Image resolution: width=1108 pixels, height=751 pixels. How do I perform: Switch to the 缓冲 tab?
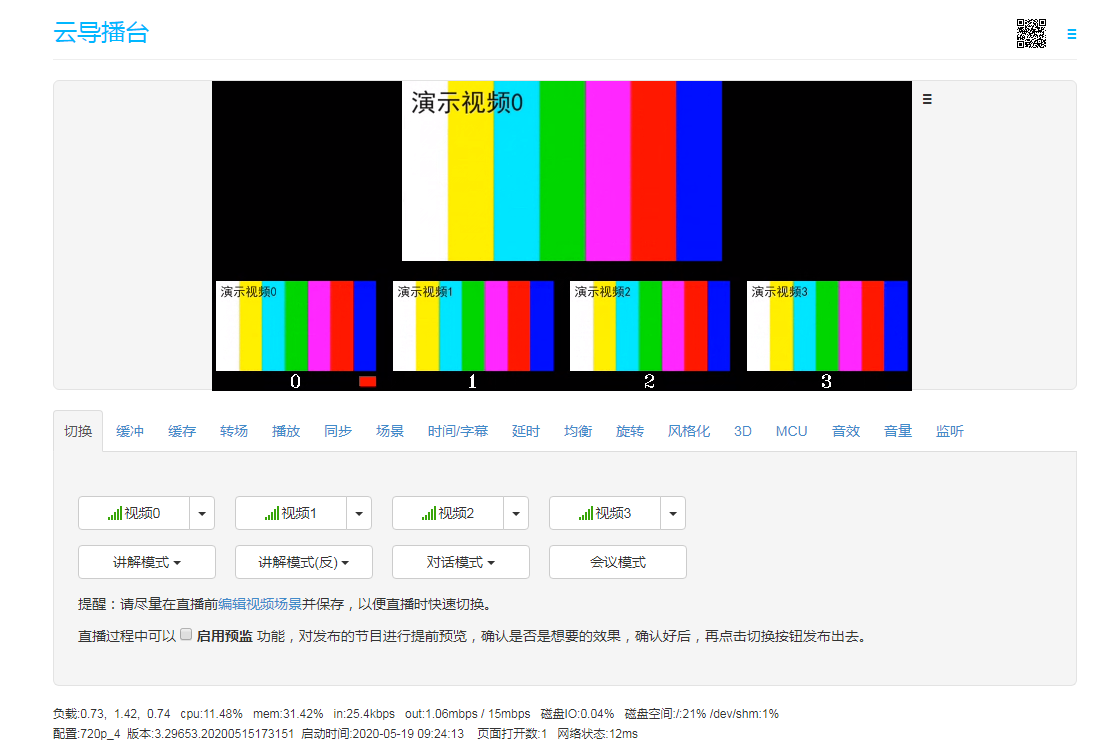pyautogui.click(x=130, y=431)
